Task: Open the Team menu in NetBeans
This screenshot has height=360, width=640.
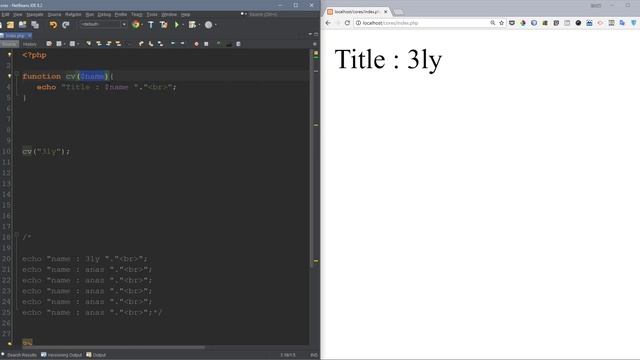Action: click(136, 14)
